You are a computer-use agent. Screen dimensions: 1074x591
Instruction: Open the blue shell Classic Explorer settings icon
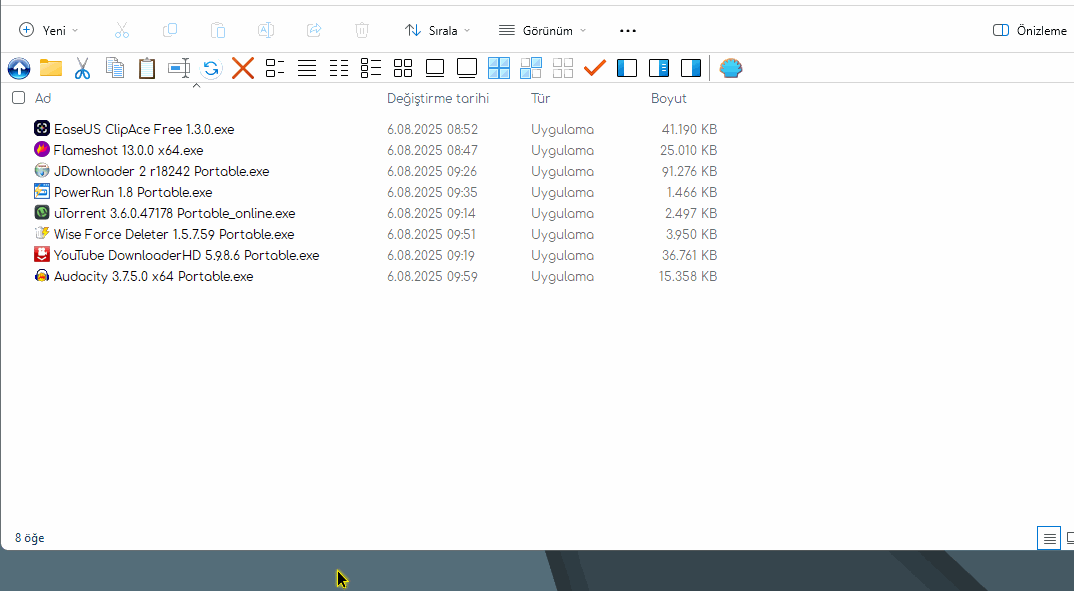731,68
